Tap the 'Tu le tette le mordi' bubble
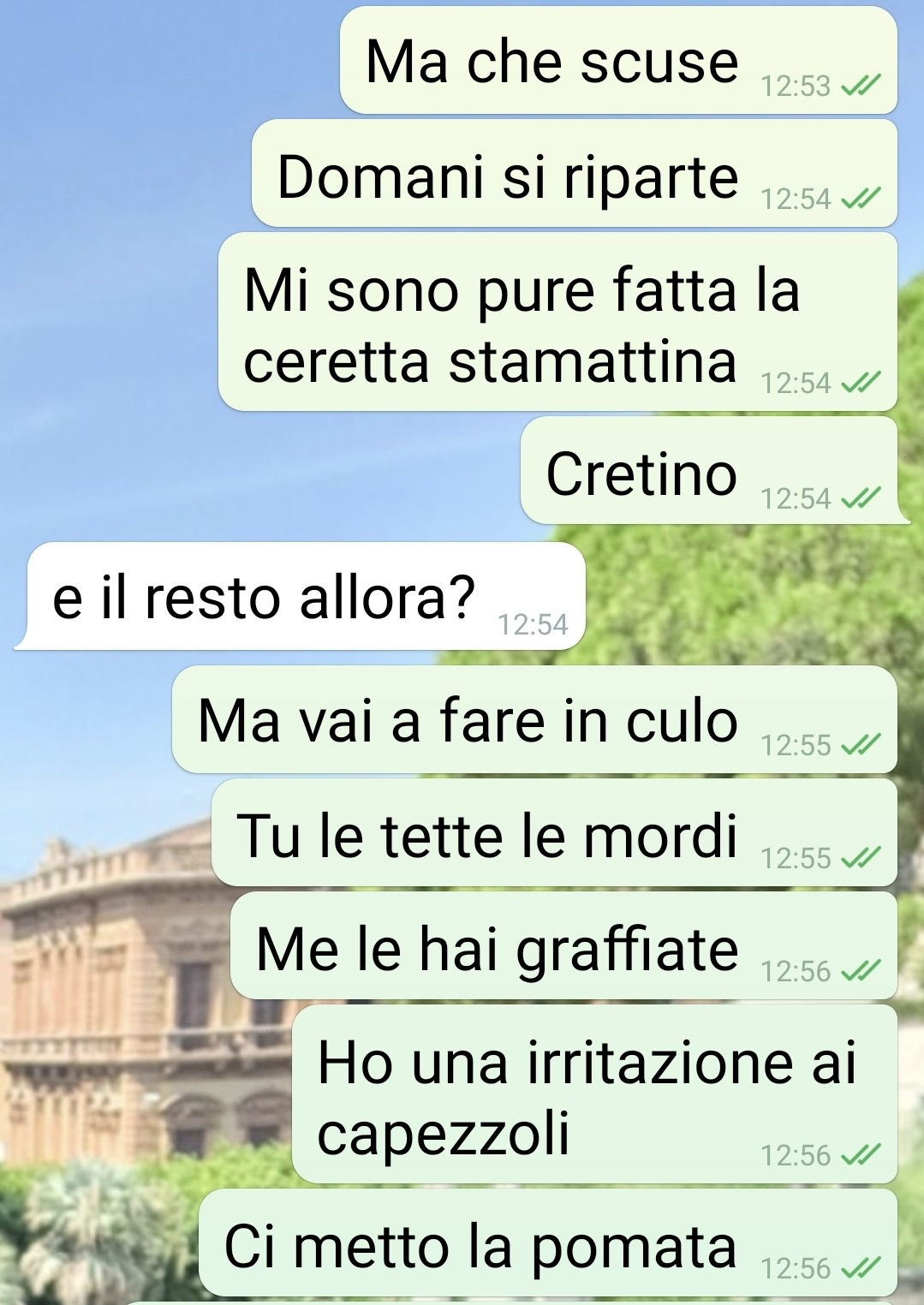This screenshot has width=924, height=1305. point(554,832)
